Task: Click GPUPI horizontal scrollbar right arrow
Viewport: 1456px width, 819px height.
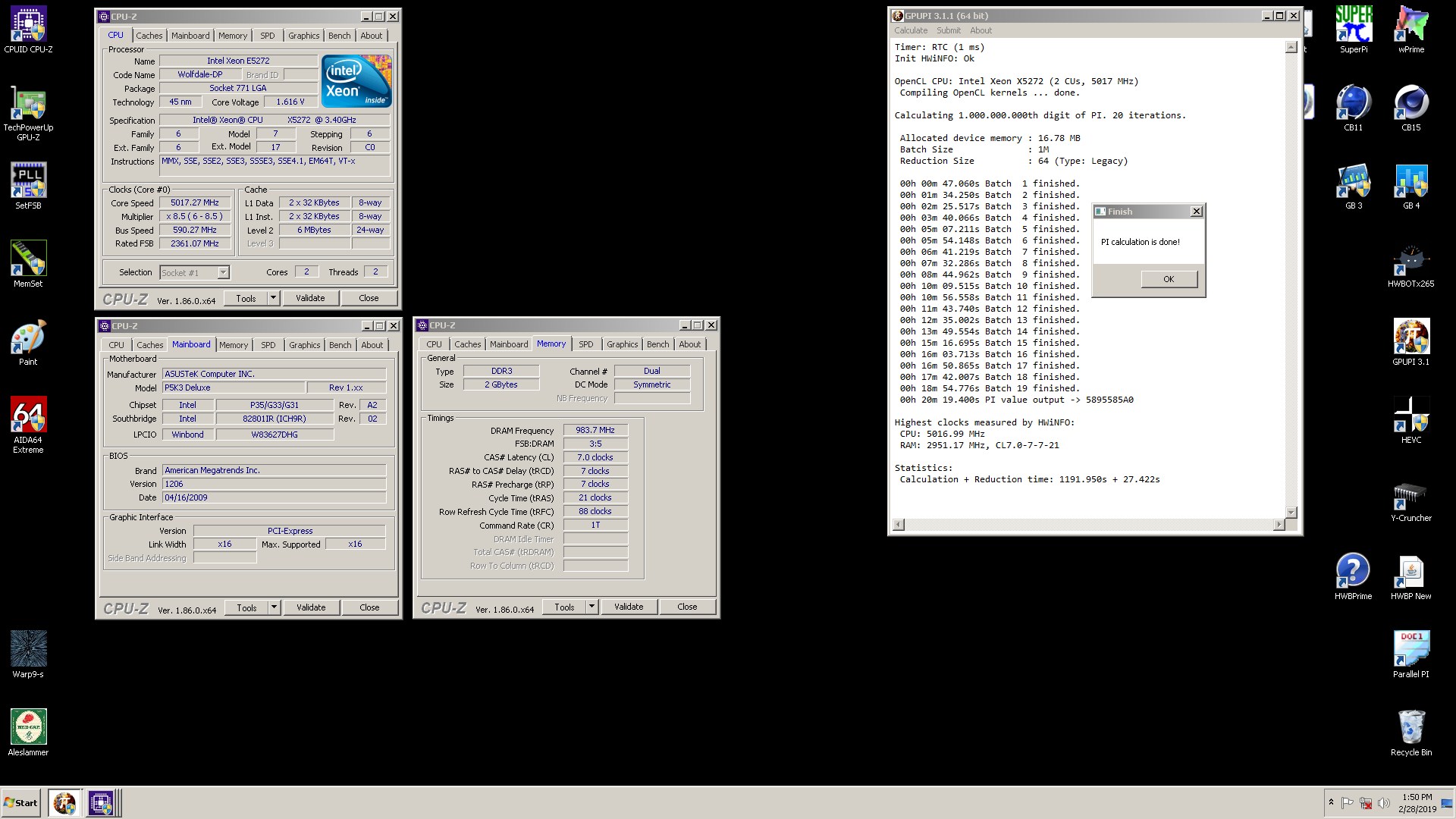Action: [1279, 525]
